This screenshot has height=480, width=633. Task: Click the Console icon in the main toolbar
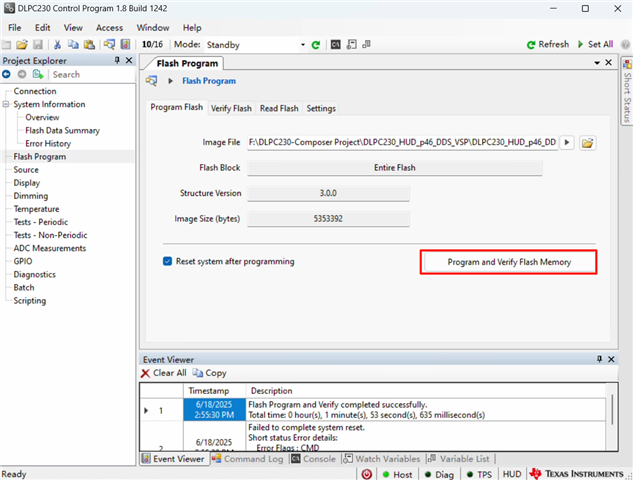(335, 44)
